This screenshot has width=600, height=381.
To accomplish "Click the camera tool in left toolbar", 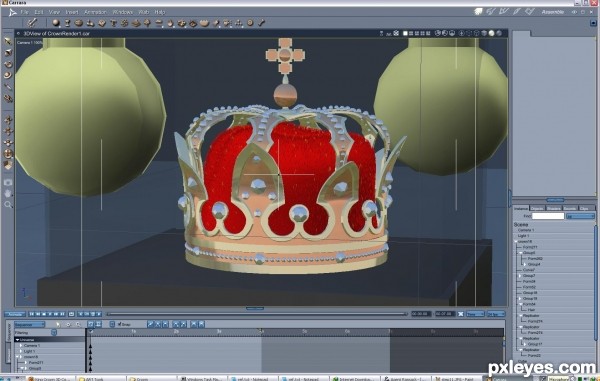I will point(8,182).
